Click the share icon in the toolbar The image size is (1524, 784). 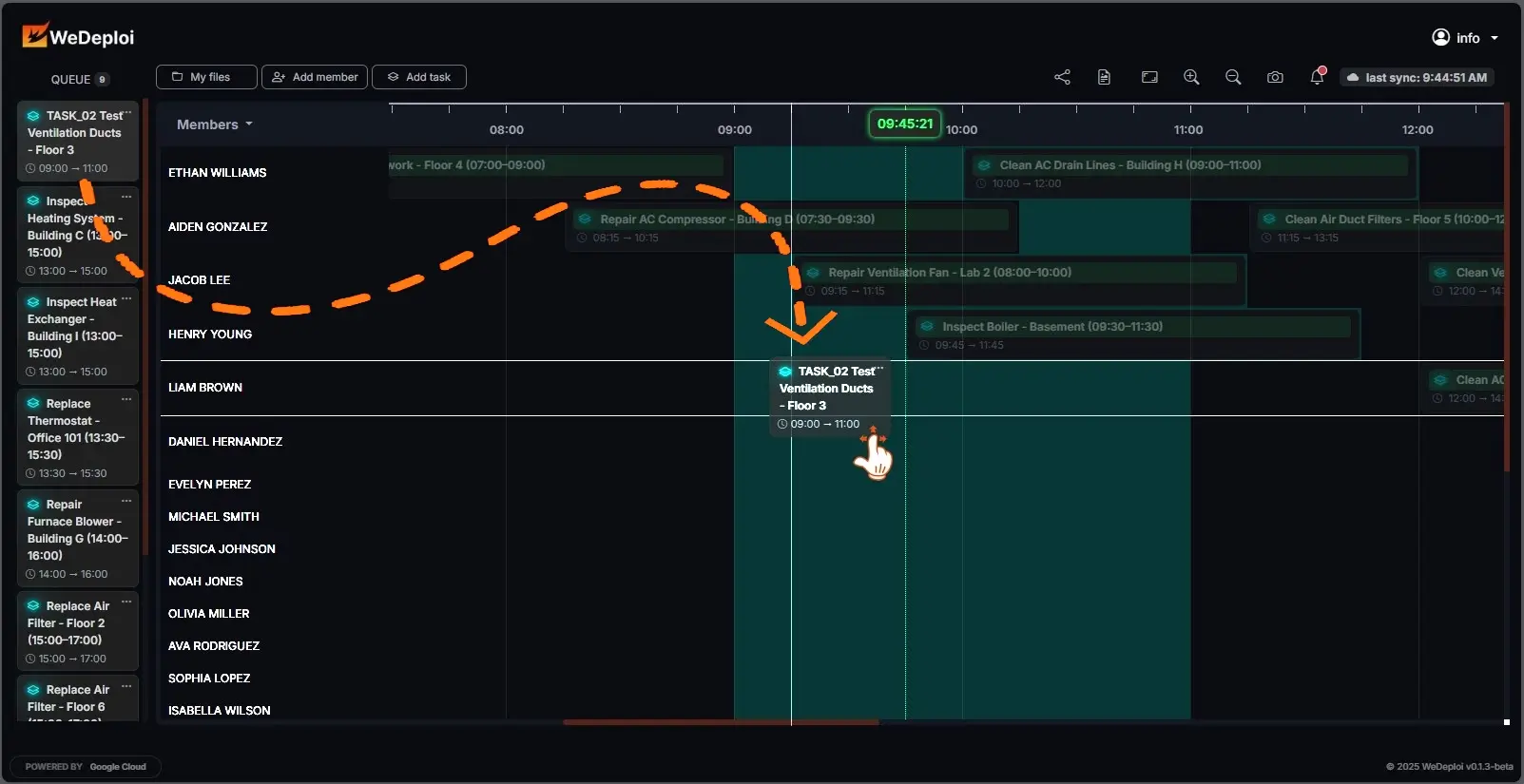tap(1062, 77)
